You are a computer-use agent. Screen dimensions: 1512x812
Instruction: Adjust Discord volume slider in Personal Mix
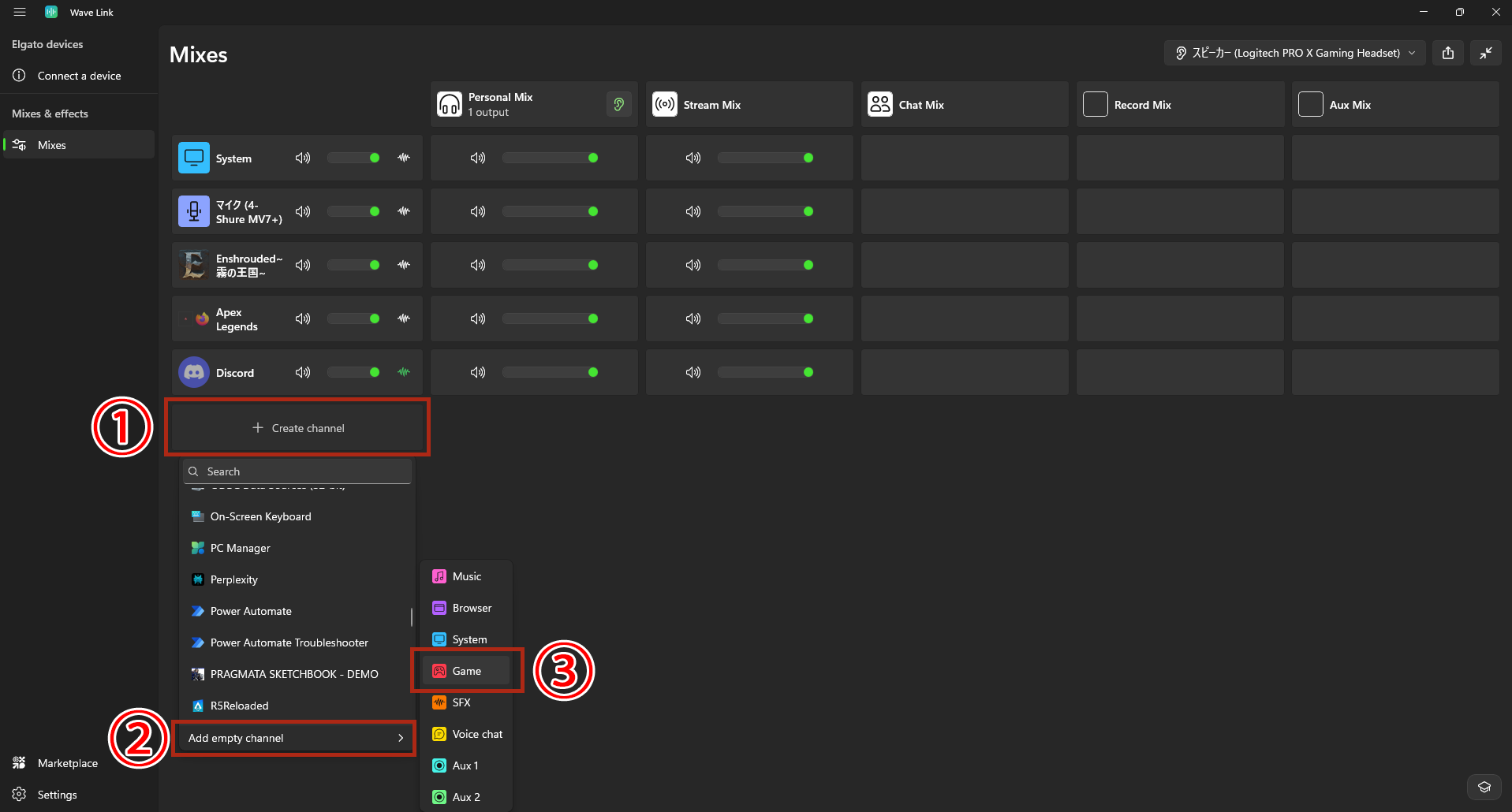(551, 372)
